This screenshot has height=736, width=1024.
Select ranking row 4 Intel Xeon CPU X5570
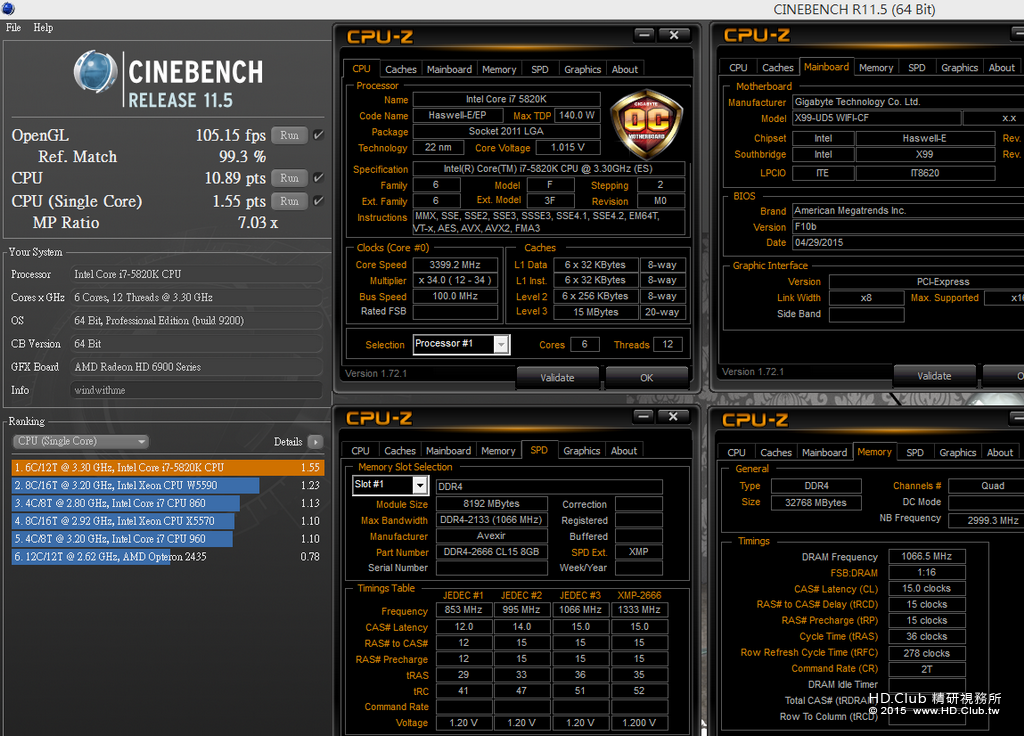tap(168, 521)
